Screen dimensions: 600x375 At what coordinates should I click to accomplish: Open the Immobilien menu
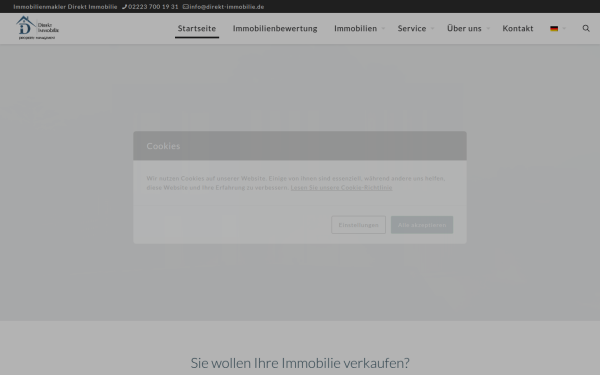(x=355, y=28)
